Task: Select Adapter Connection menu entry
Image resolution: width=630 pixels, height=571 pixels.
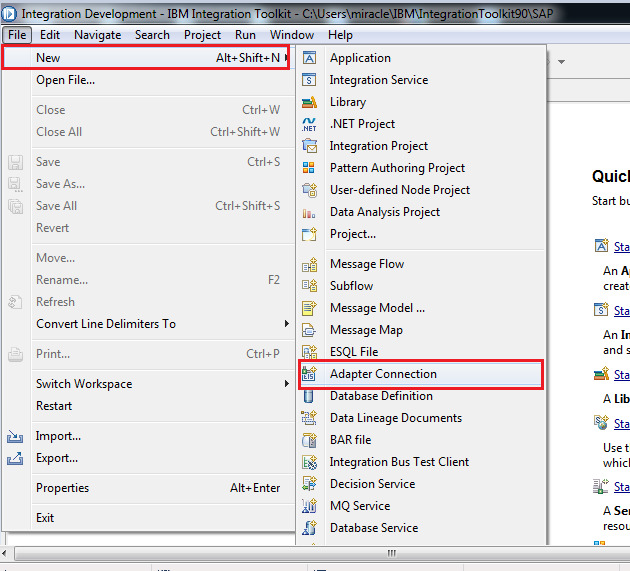Action: pos(421,374)
